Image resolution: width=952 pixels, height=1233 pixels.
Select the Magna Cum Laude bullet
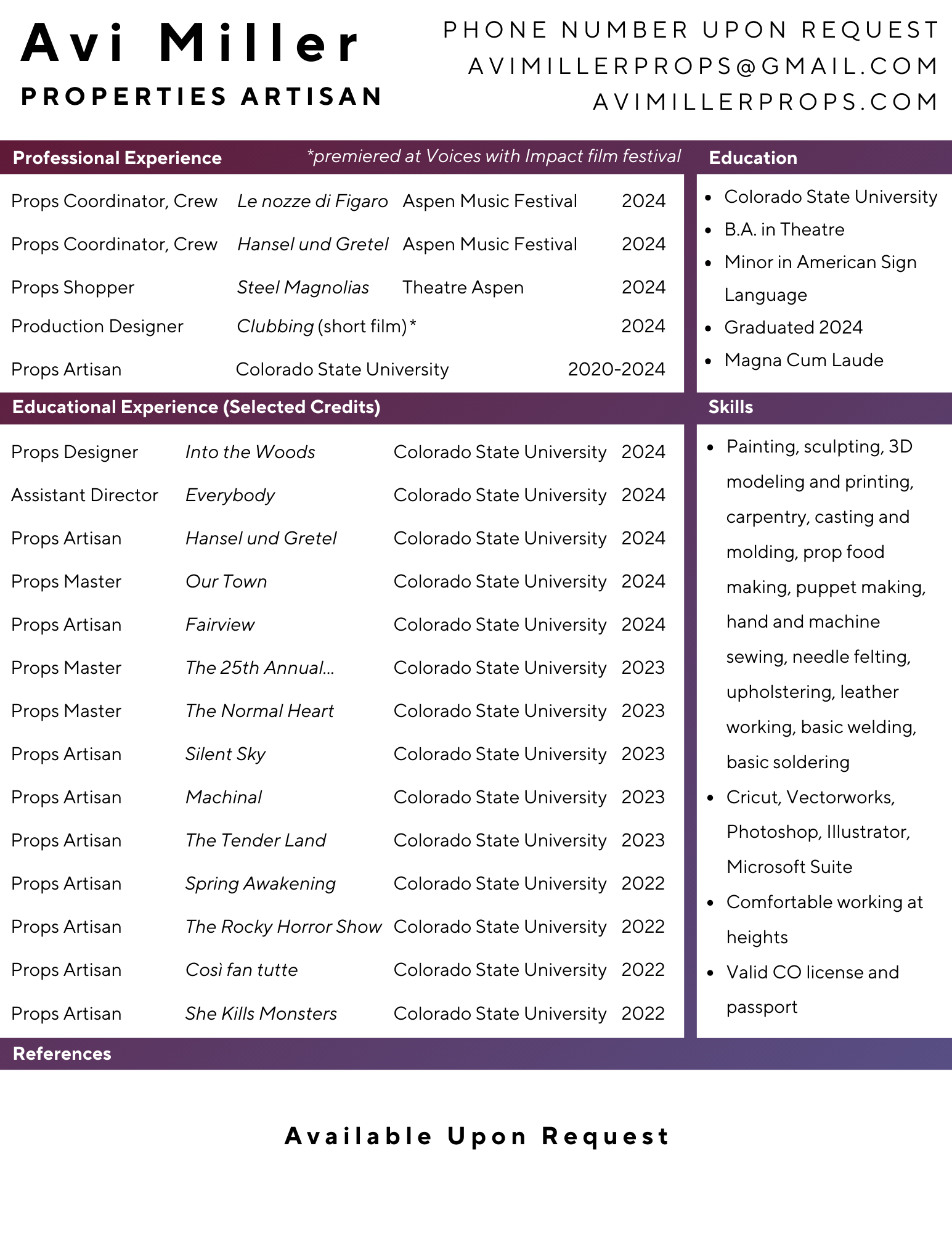804,361
